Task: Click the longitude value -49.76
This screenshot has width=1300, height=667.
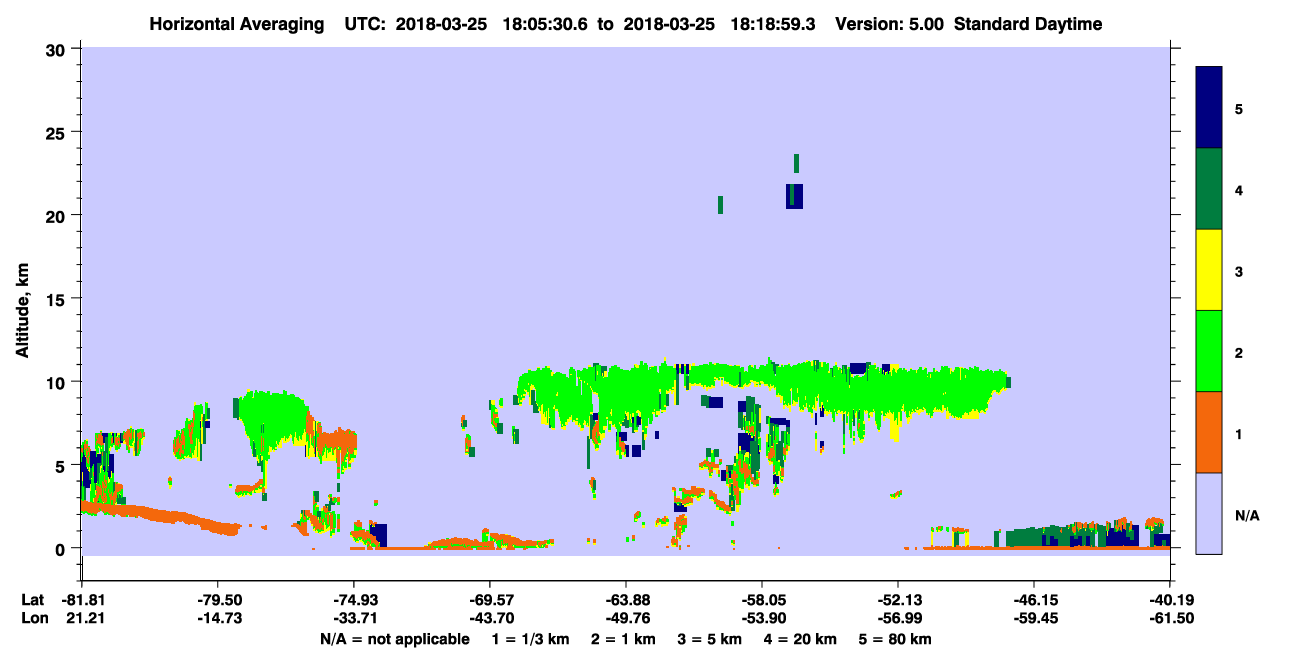Action: [x=625, y=617]
